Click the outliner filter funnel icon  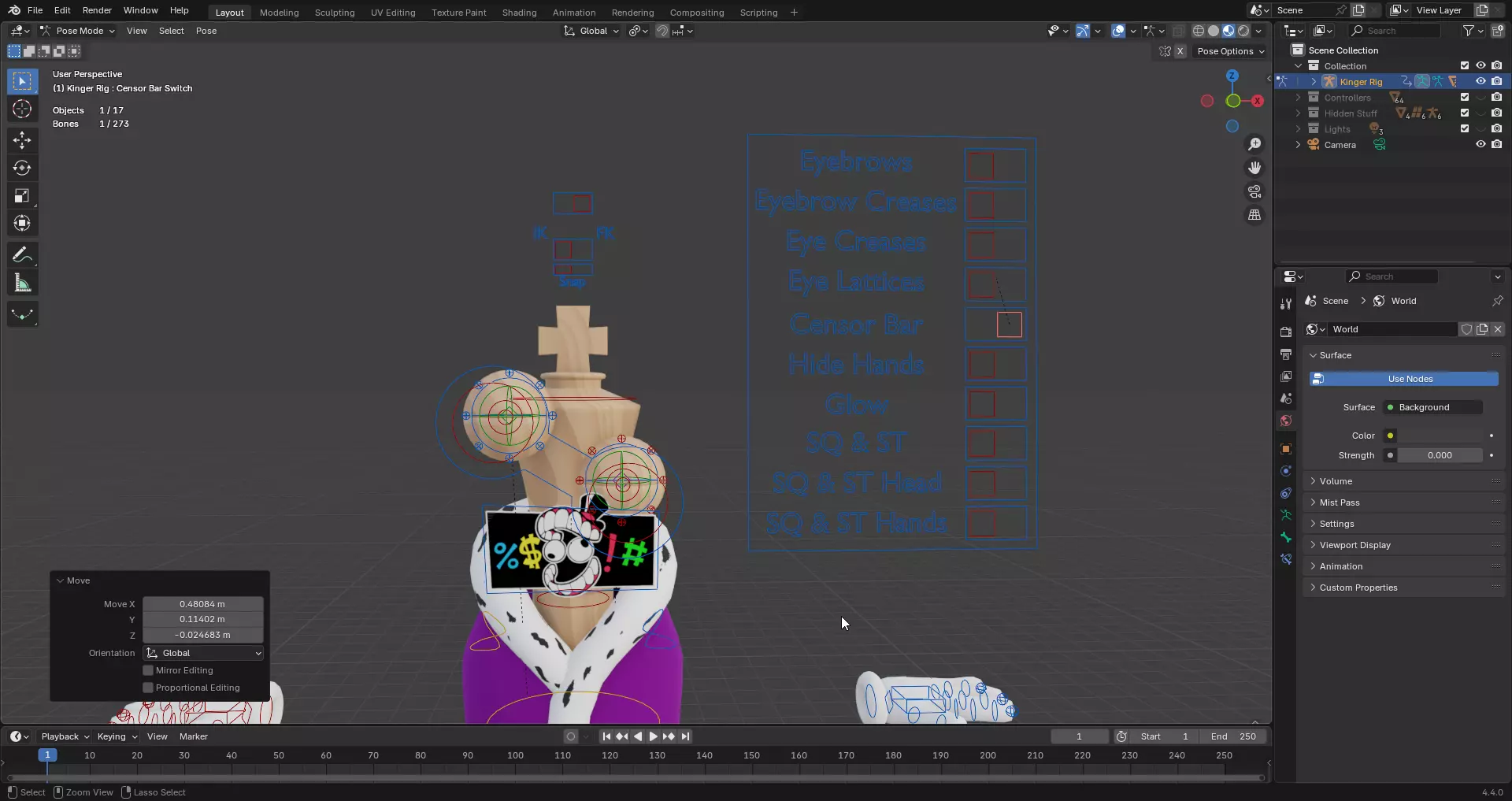(1468, 31)
